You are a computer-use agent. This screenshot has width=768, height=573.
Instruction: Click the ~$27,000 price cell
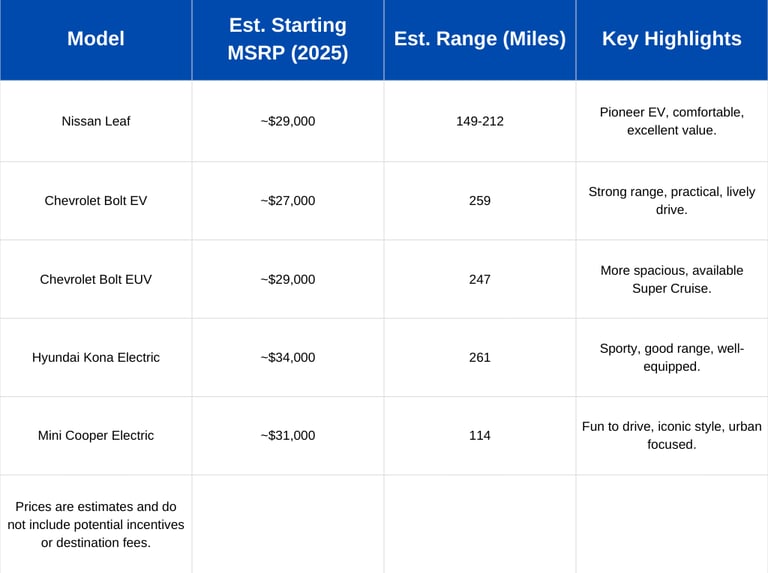[x=288, y=200]
